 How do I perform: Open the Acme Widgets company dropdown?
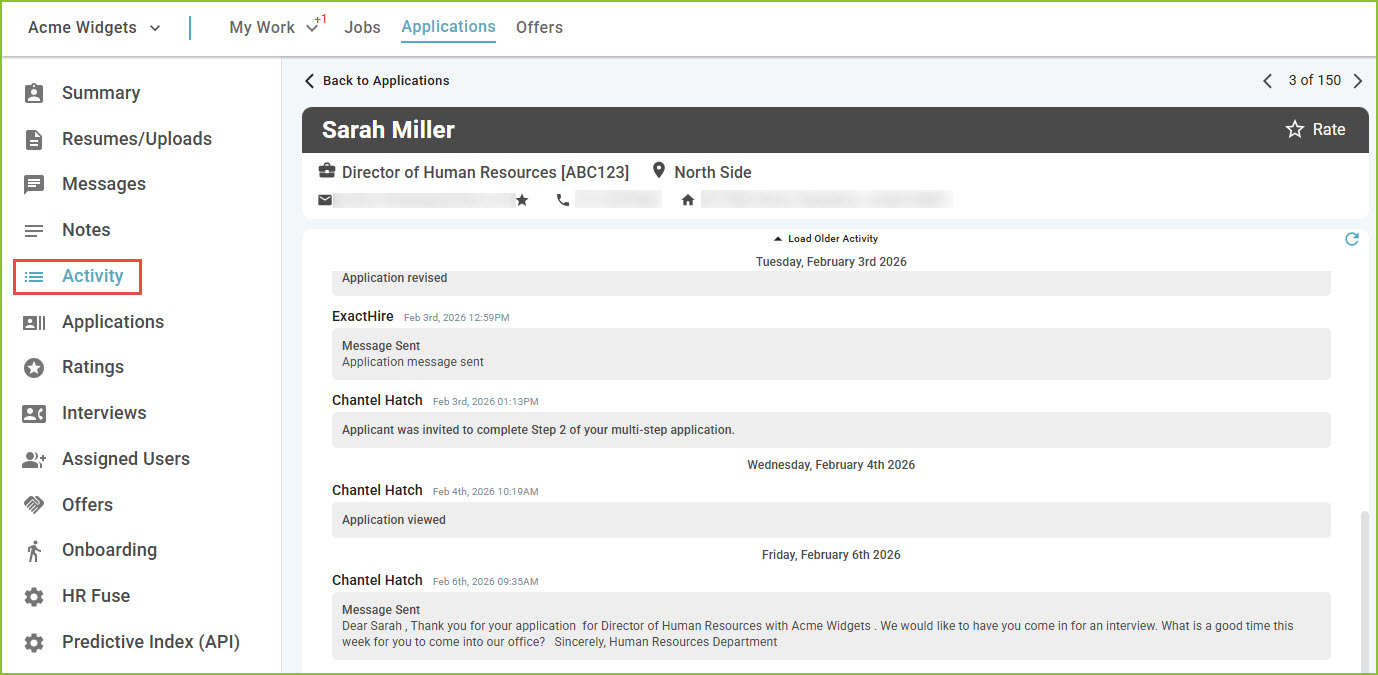tap(94, 28)
